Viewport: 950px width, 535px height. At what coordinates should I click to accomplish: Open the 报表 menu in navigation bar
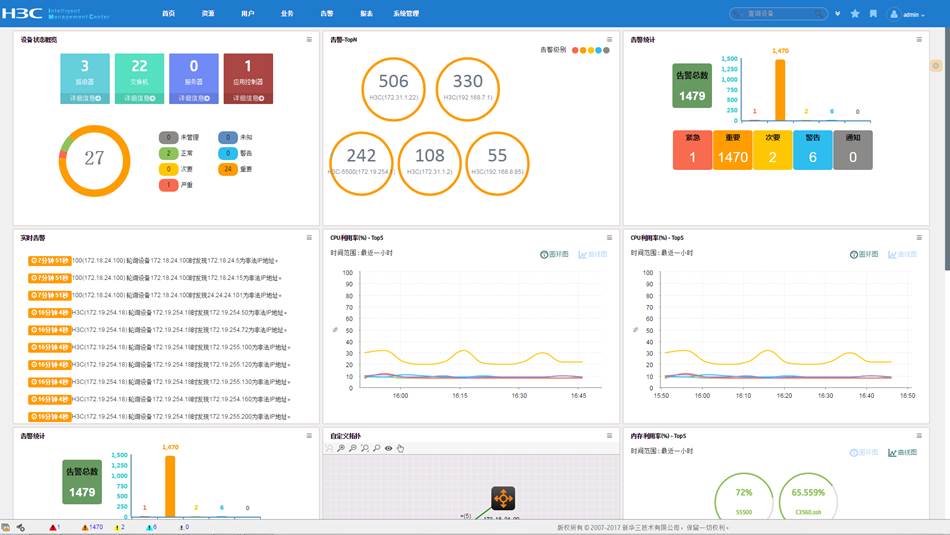tap(367, 13)
